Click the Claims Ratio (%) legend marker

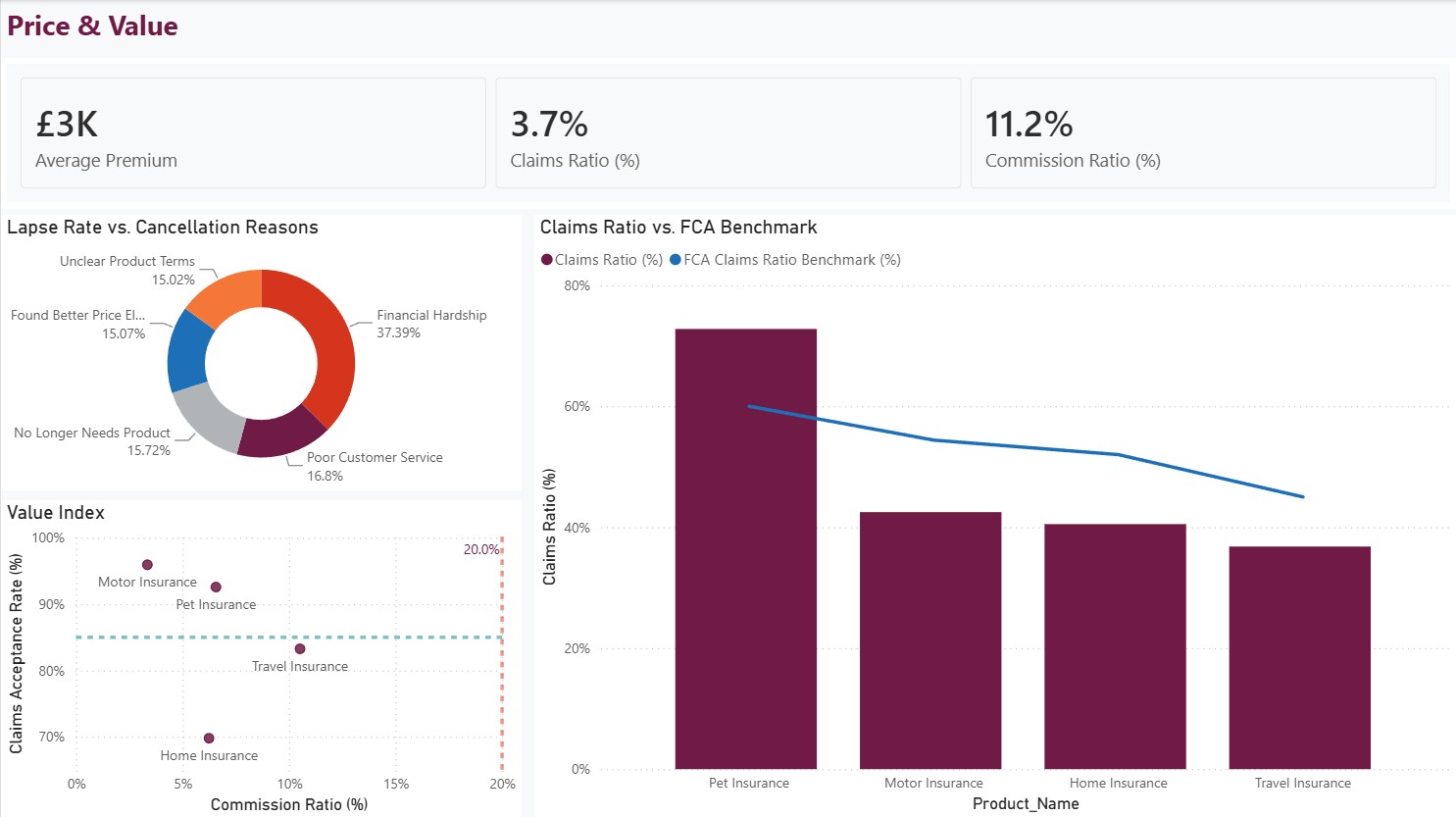tap(547, 260)
